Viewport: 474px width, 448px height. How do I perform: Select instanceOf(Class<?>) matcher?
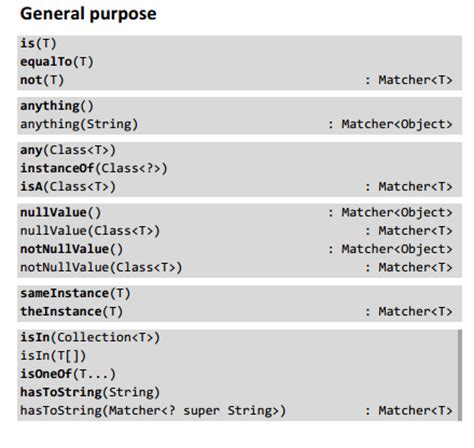94,168
